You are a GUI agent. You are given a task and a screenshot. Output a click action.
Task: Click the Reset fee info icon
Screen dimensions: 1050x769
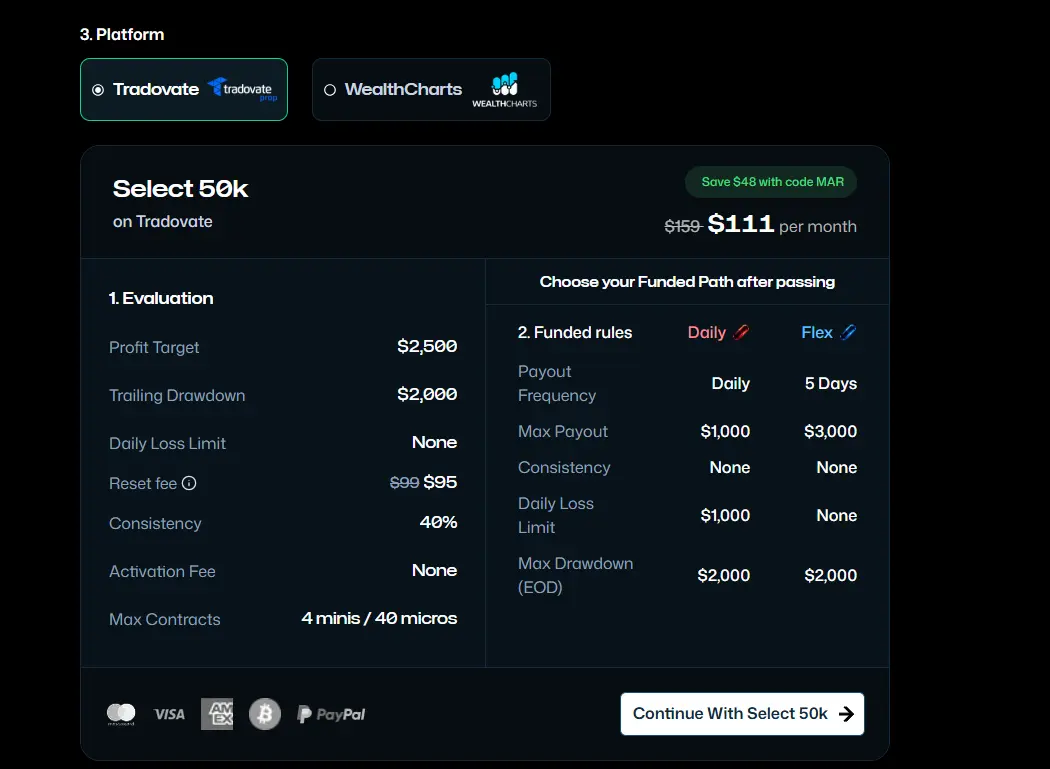(189, 483)
